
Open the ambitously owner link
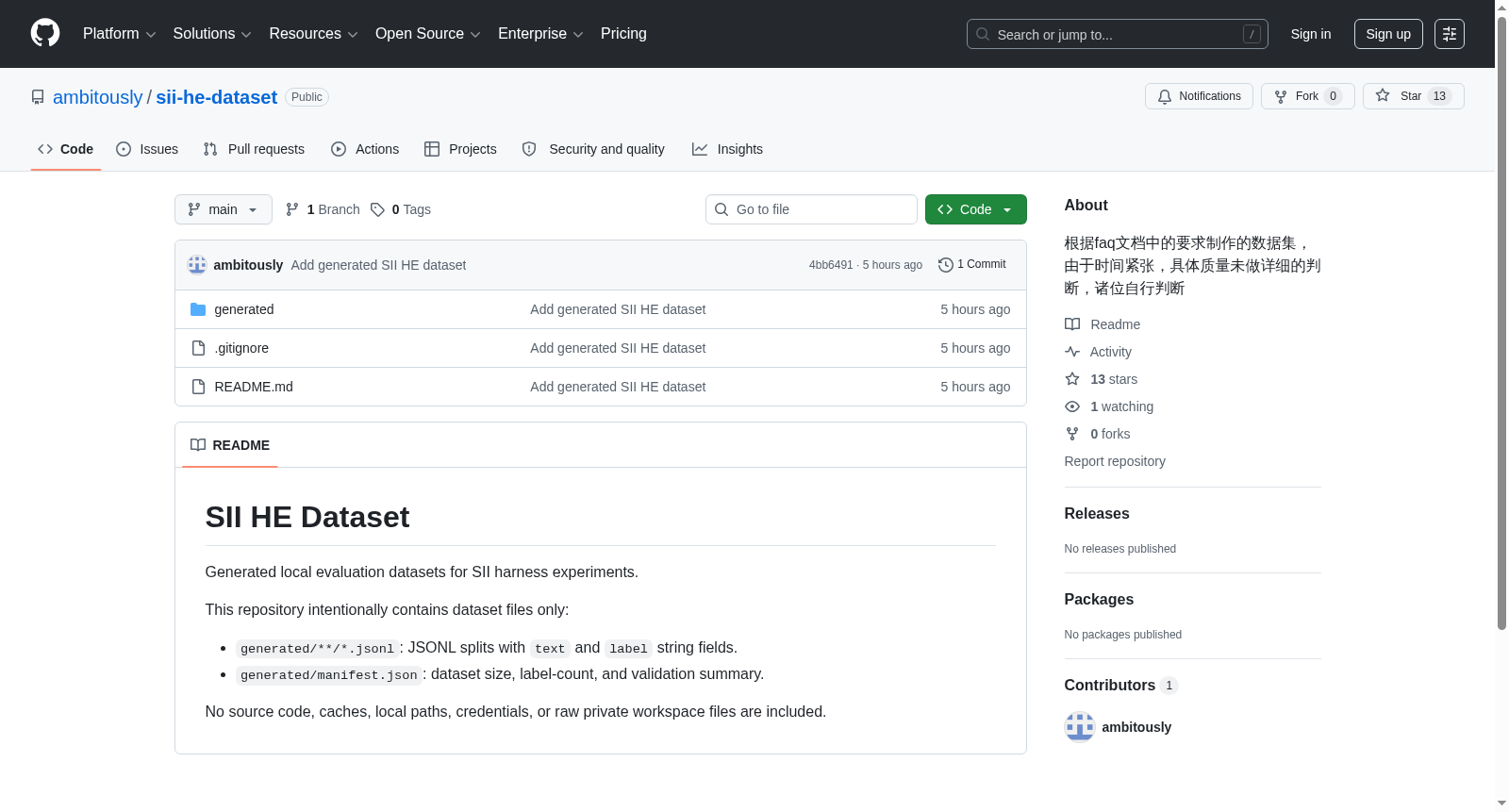coord(98,97)
